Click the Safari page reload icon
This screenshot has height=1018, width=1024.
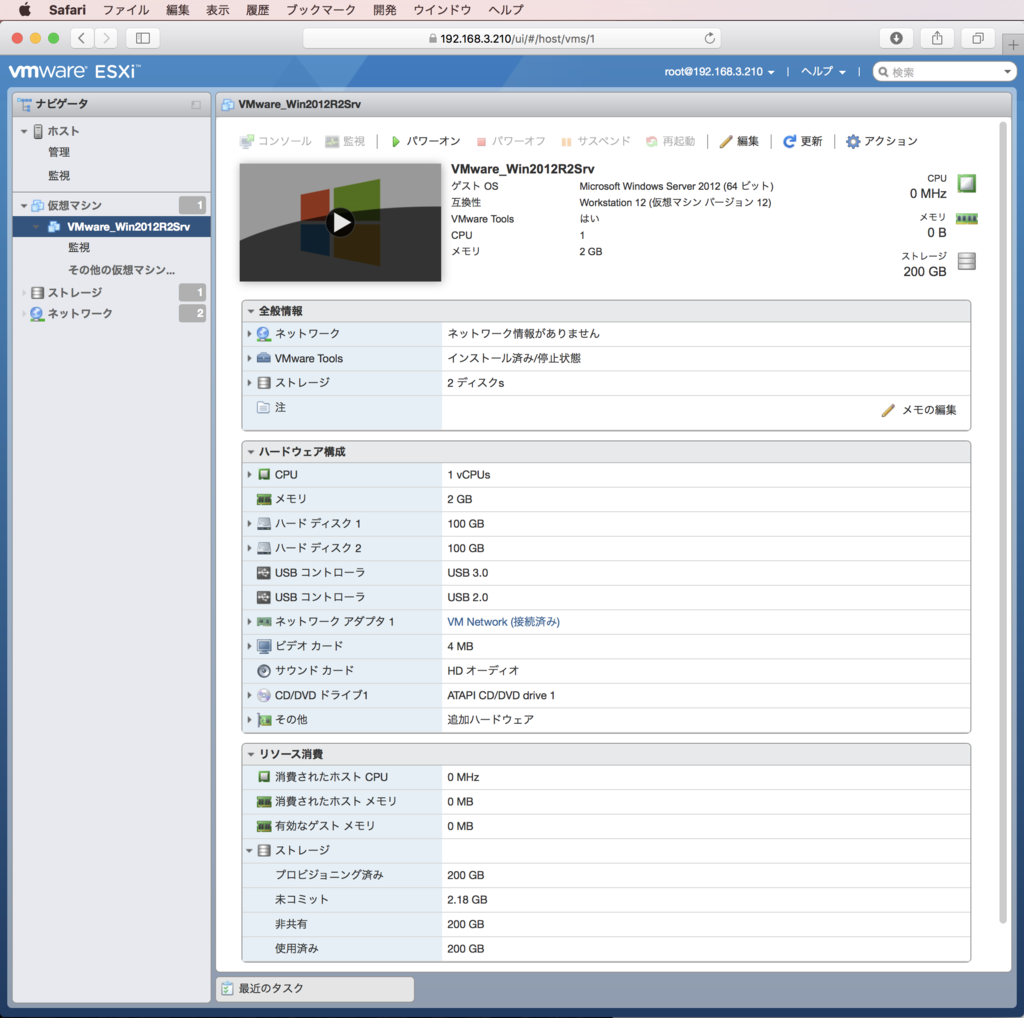pyautogui.click(x=709, y=39)
